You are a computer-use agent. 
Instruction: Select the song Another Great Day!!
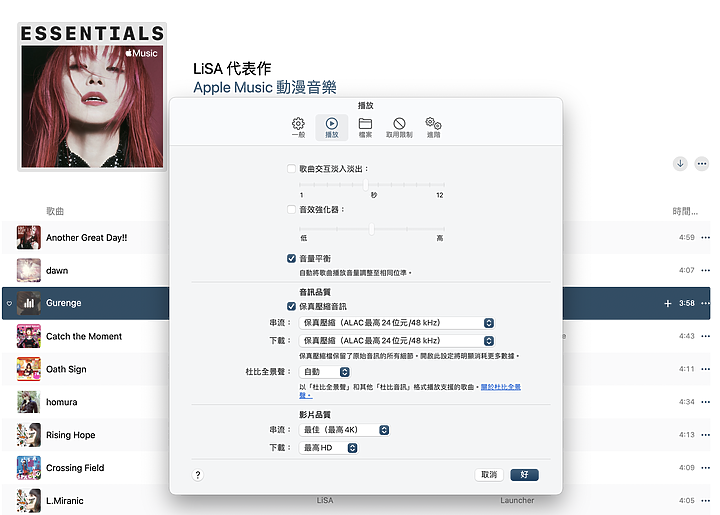click(x=86, y=238)
